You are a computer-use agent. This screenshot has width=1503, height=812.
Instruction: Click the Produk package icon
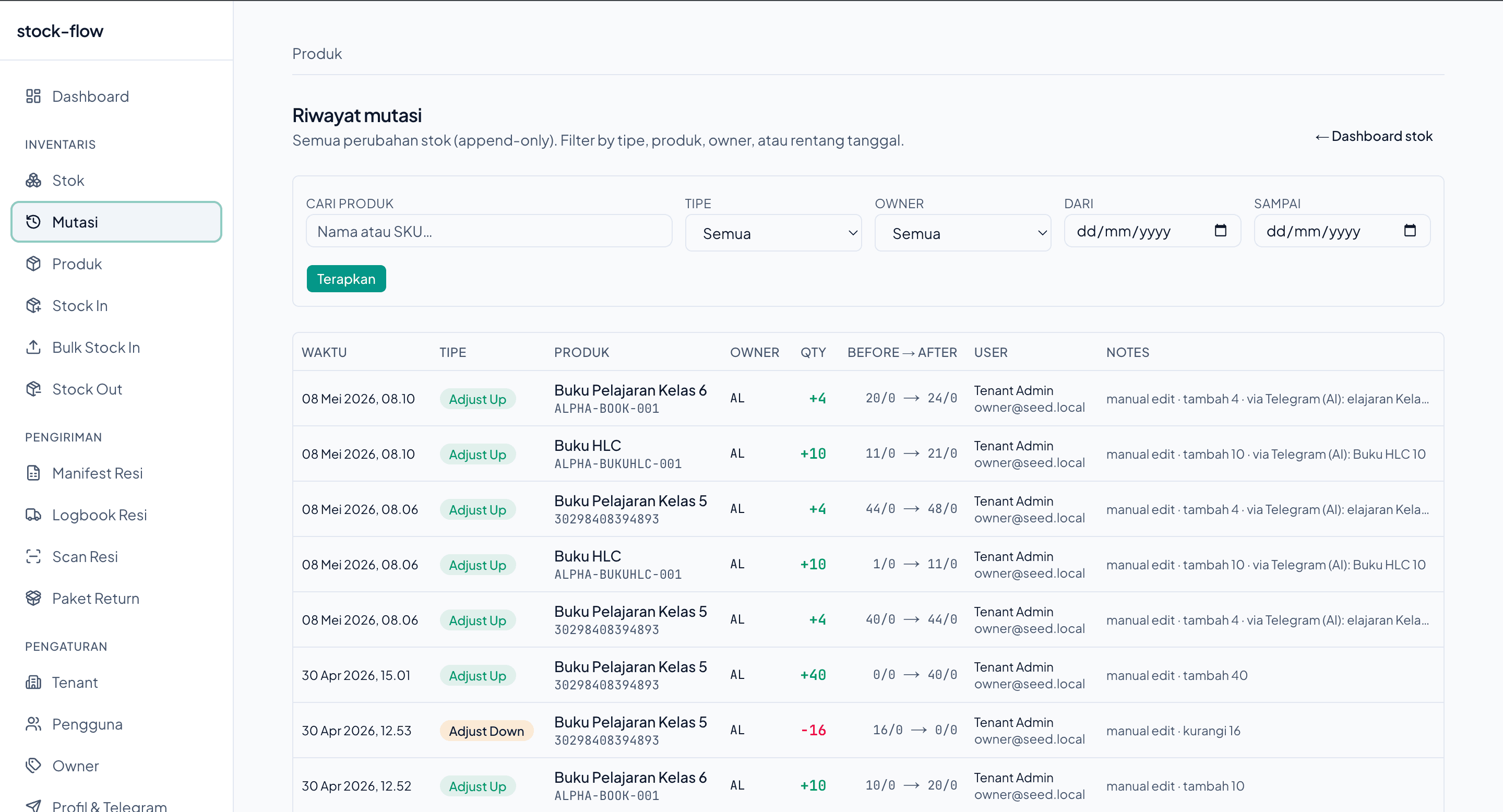coord(33,264)
